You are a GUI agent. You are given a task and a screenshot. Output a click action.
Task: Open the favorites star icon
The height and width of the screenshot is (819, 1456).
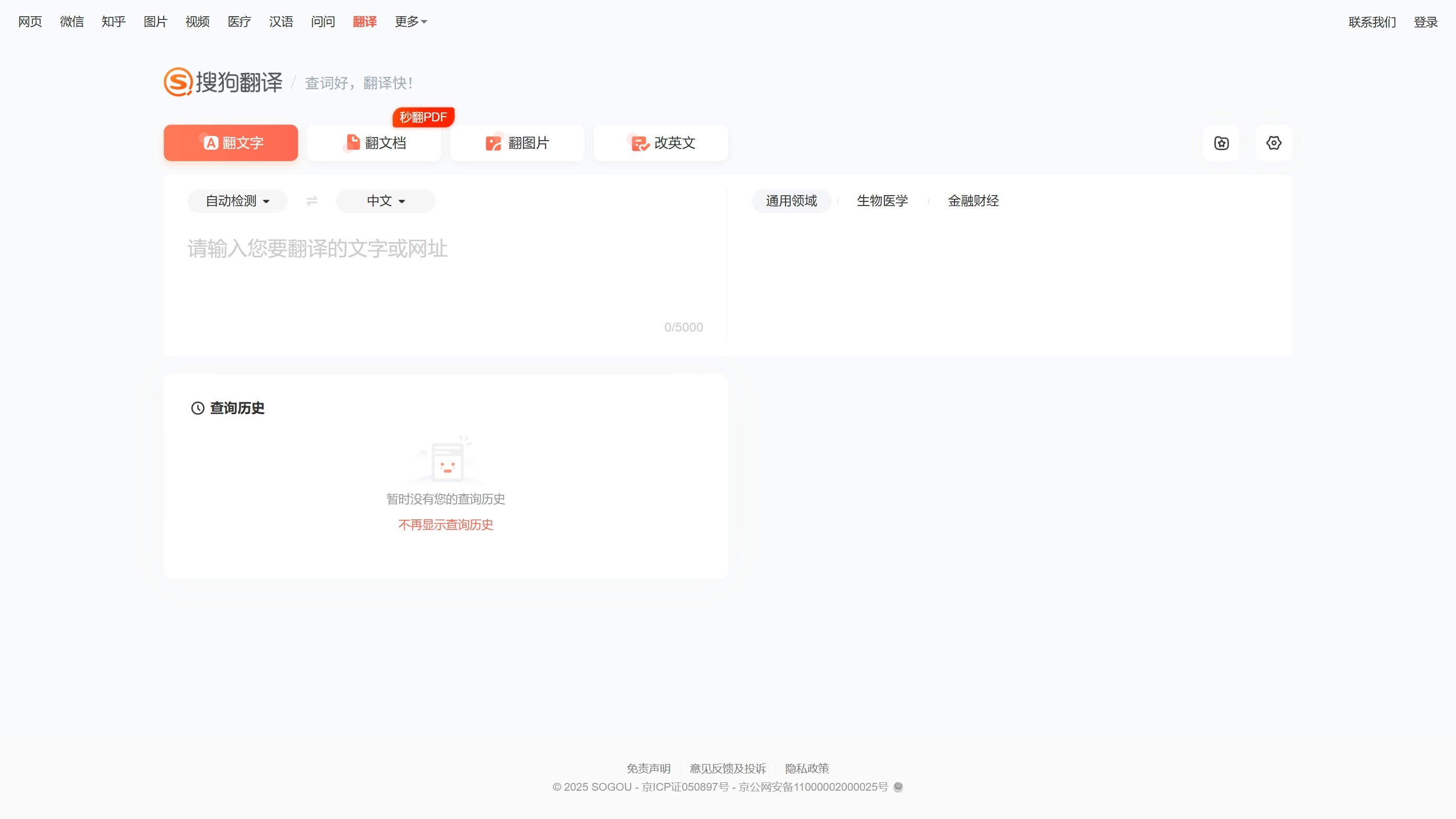coord(1221,142)
